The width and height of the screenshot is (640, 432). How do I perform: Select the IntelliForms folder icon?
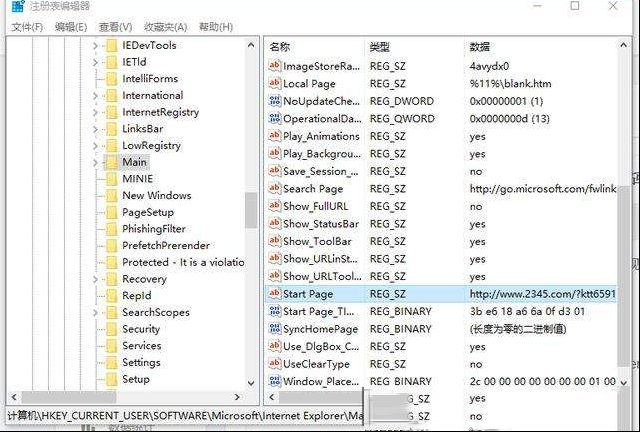(111, 79)
